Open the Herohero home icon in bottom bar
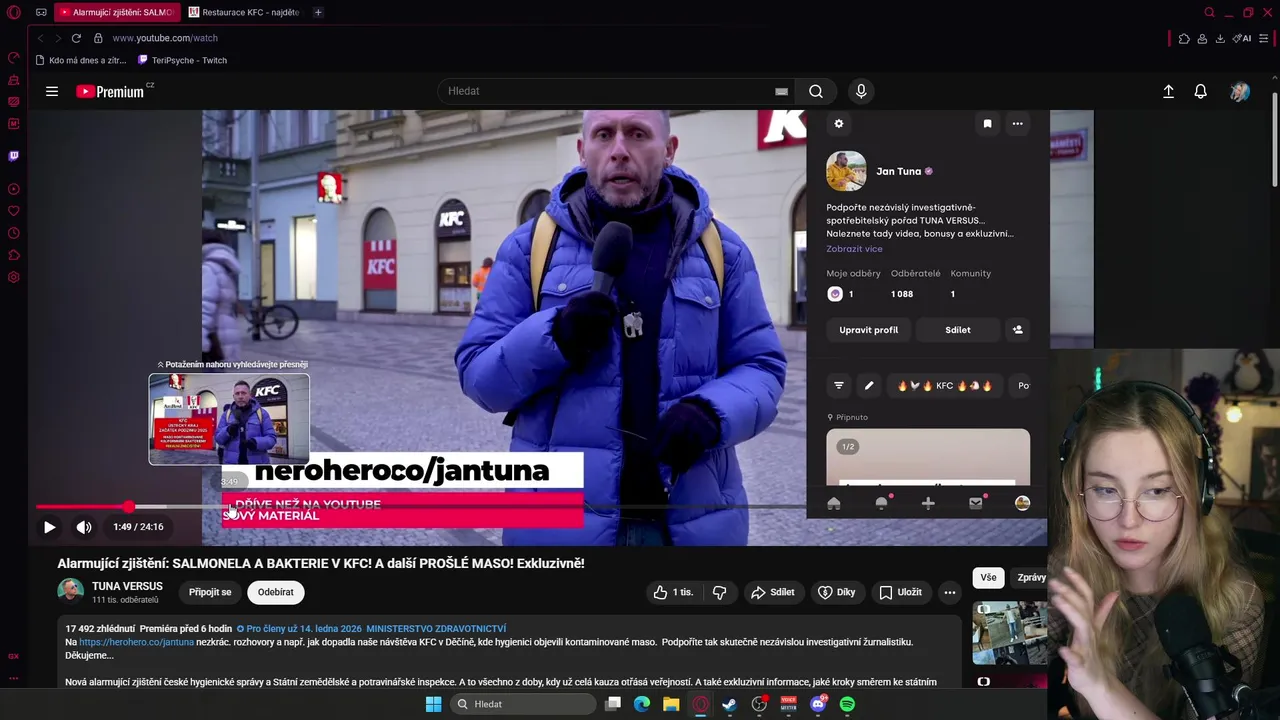 tap(834, 503)
